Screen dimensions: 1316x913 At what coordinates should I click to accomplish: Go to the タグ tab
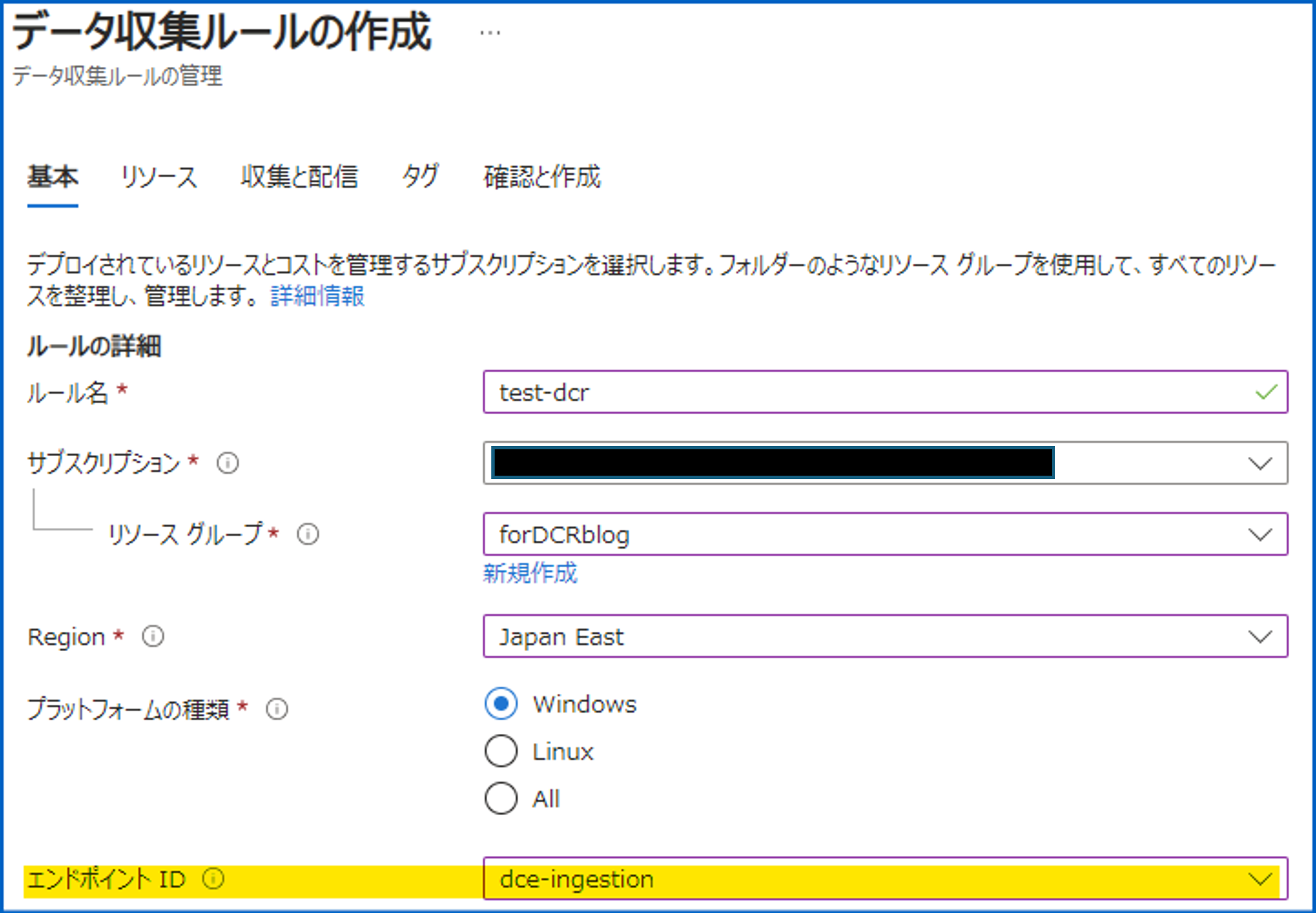click(420, 176)
